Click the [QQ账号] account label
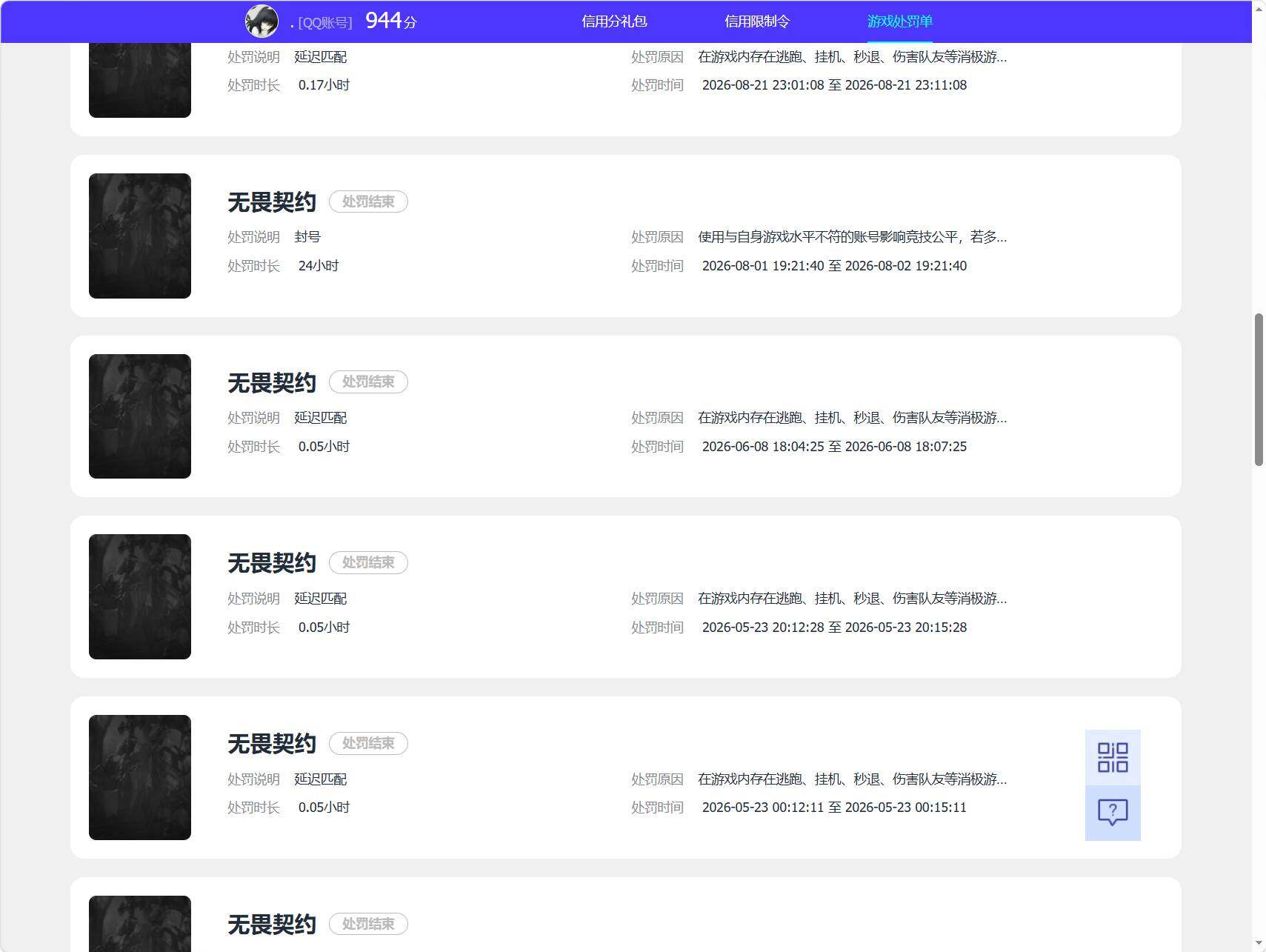Image resolution: width=1266 pixels, height=952 pixels. tap(324, 23)
